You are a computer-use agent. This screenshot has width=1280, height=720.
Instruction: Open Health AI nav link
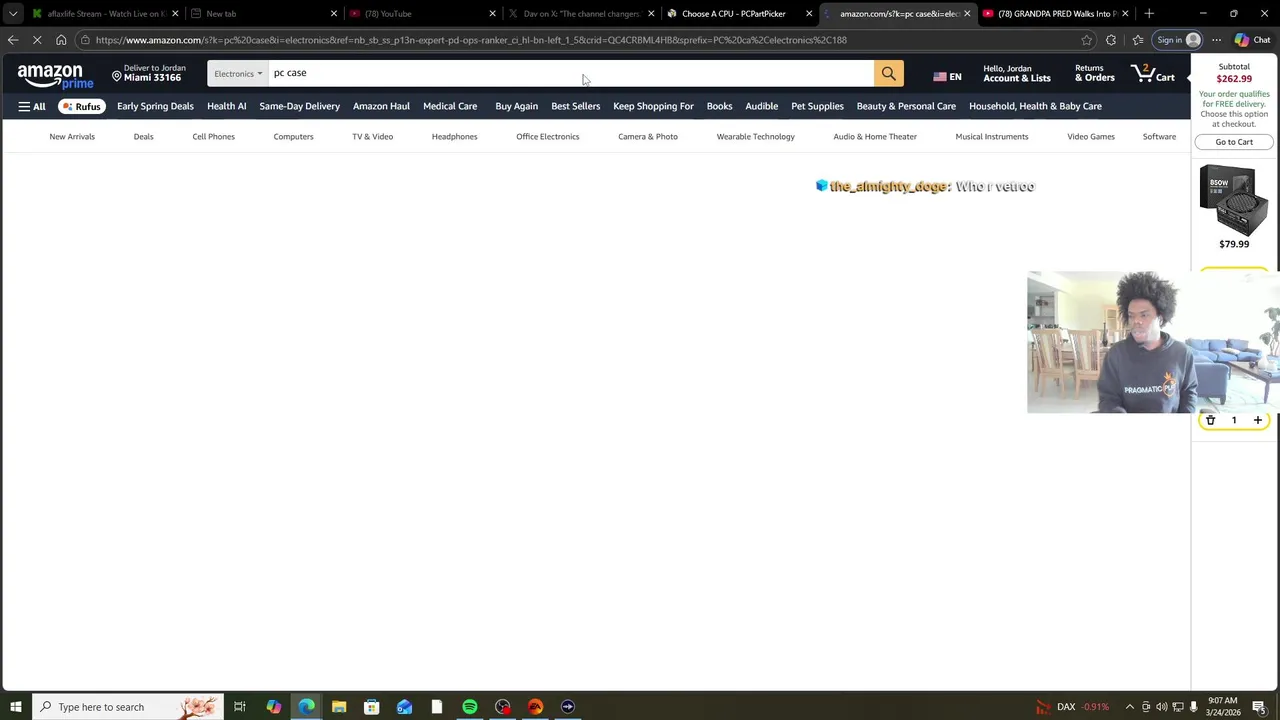pos(226,106)
